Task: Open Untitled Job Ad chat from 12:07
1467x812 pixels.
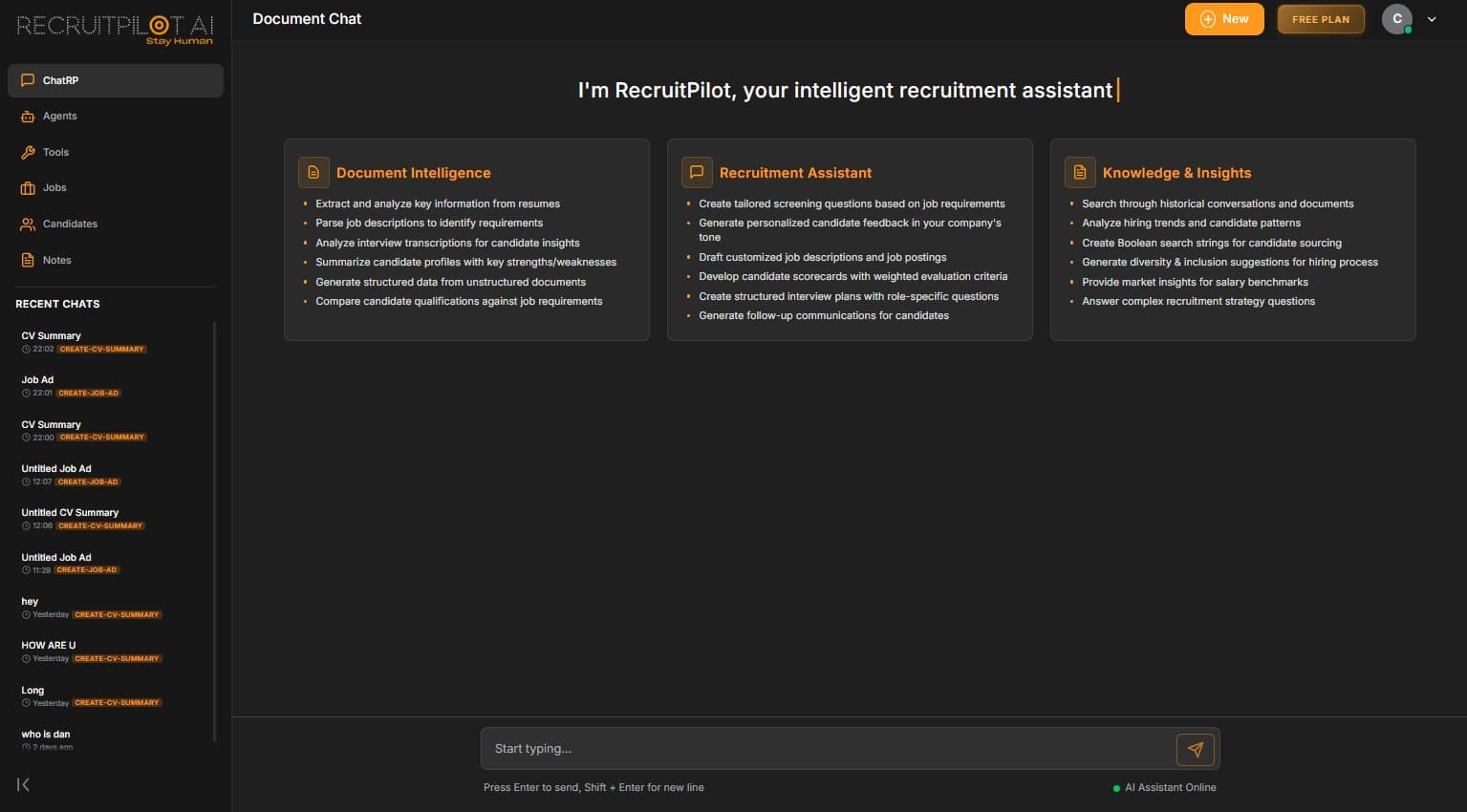Action: coord(114,475)
